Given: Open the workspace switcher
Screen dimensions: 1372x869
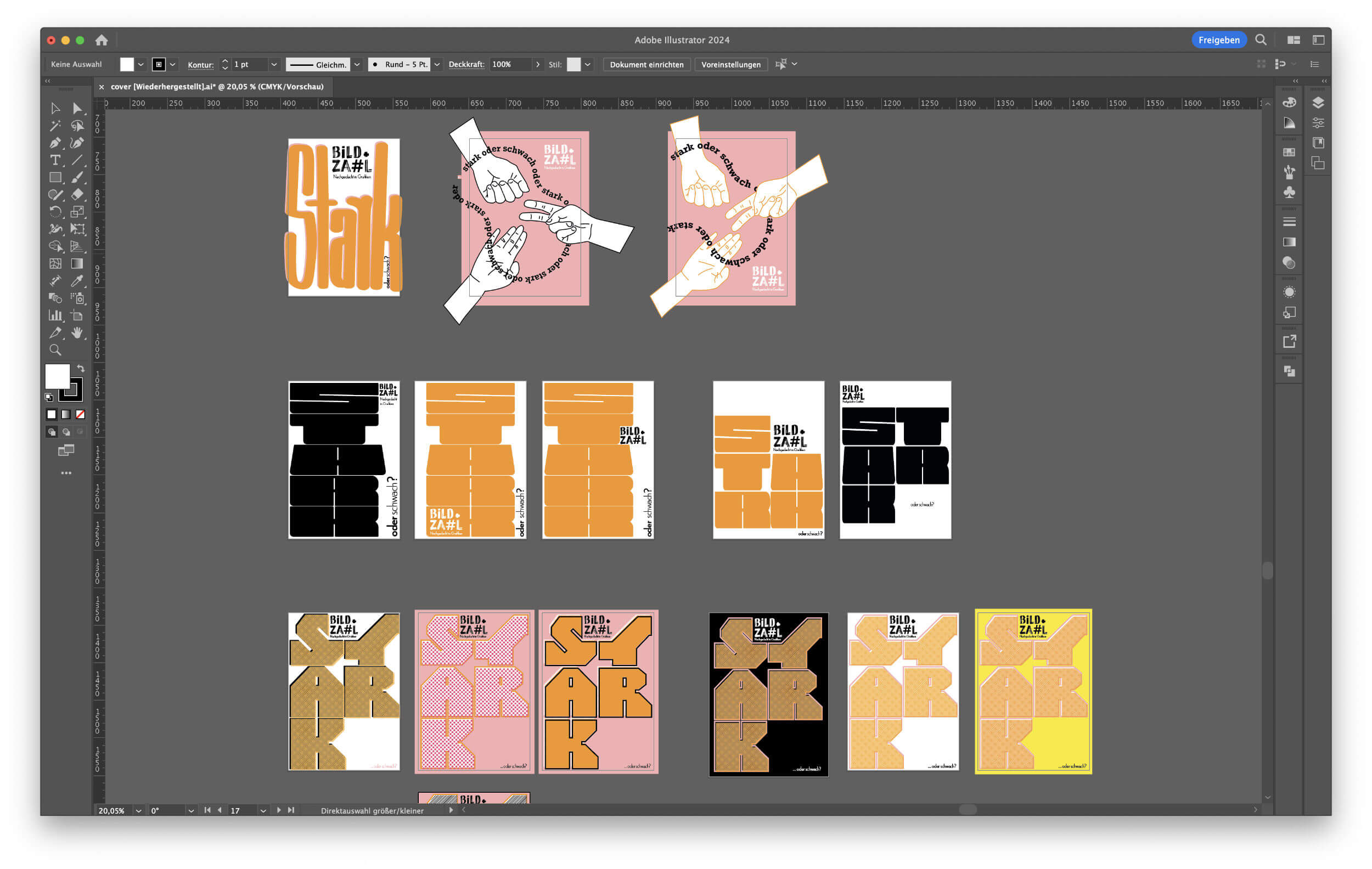Looking at the screenshot, I should pos(1318,40).
